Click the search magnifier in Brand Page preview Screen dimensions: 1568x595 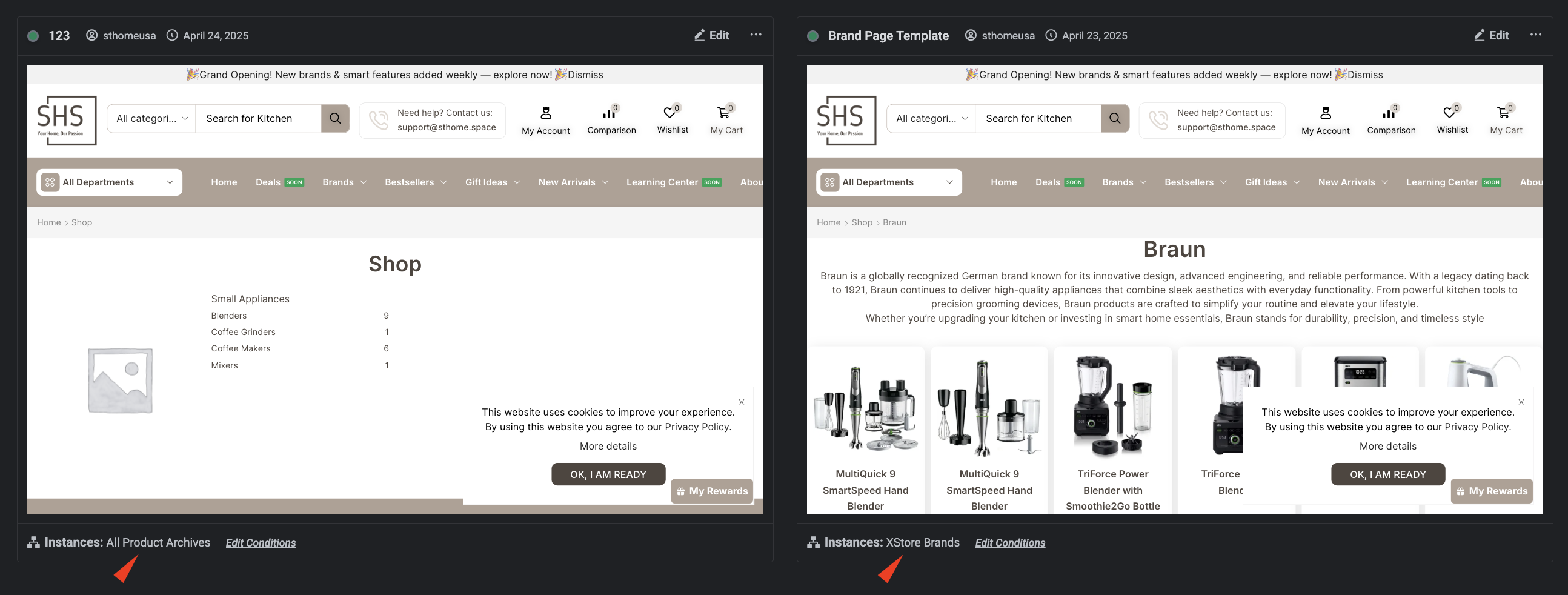(1115, 118)
